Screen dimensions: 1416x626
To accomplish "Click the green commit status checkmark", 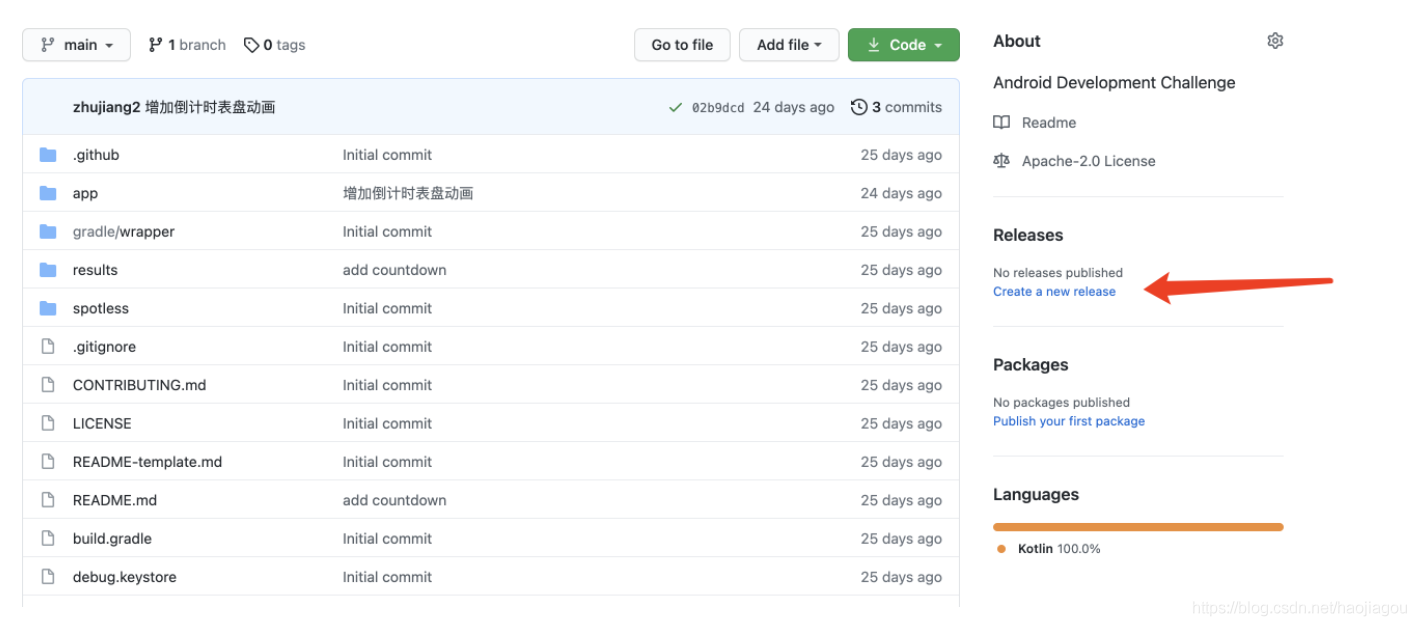I will point(676,108).
